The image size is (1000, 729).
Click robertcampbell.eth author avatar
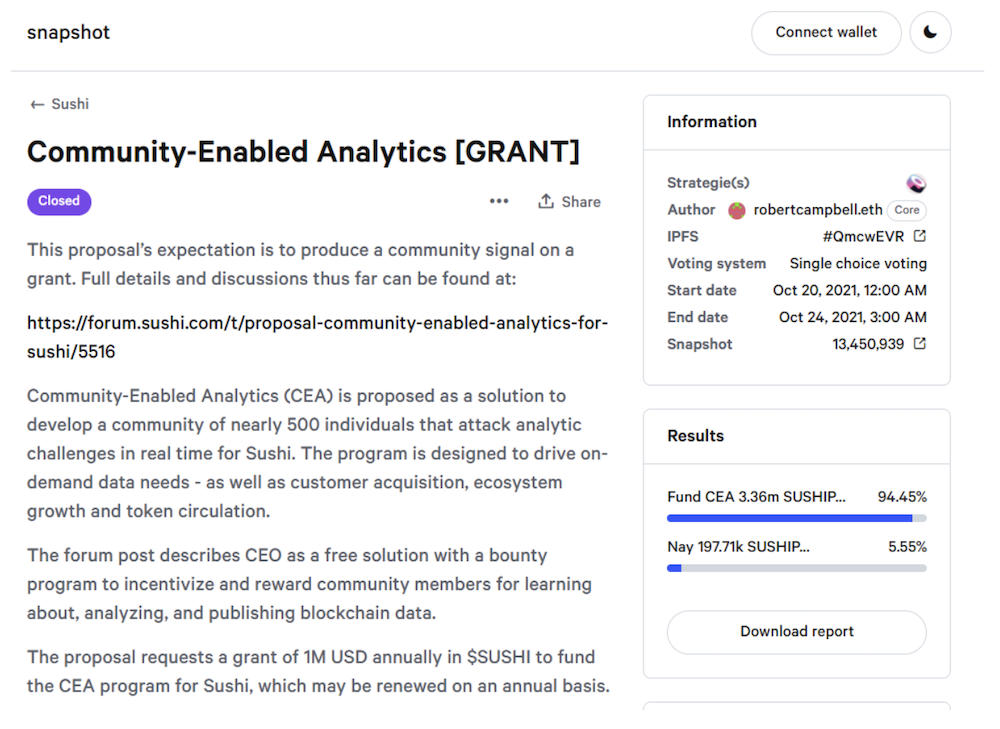pos(737,210)
